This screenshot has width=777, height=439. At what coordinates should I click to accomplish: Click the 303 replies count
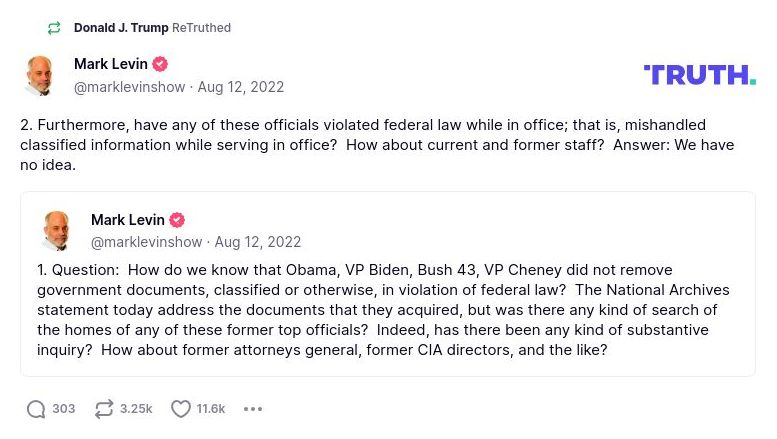click(64, 409)
